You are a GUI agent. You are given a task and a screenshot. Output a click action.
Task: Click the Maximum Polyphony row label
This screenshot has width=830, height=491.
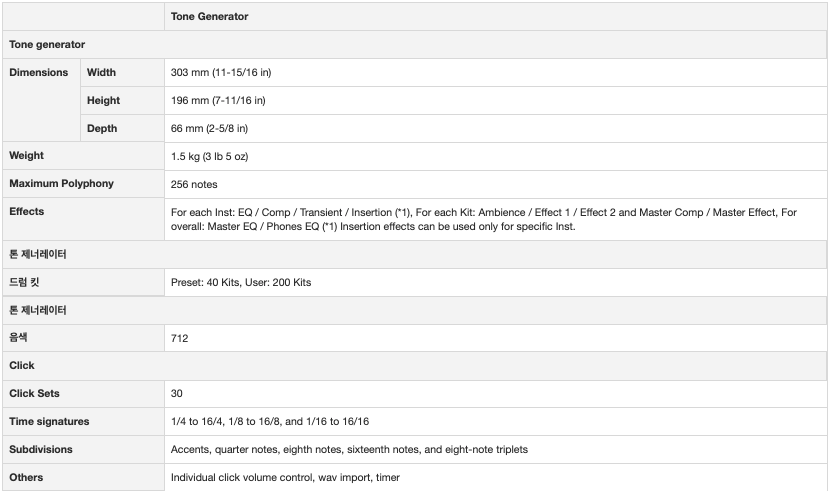click(x=62, y=184)
